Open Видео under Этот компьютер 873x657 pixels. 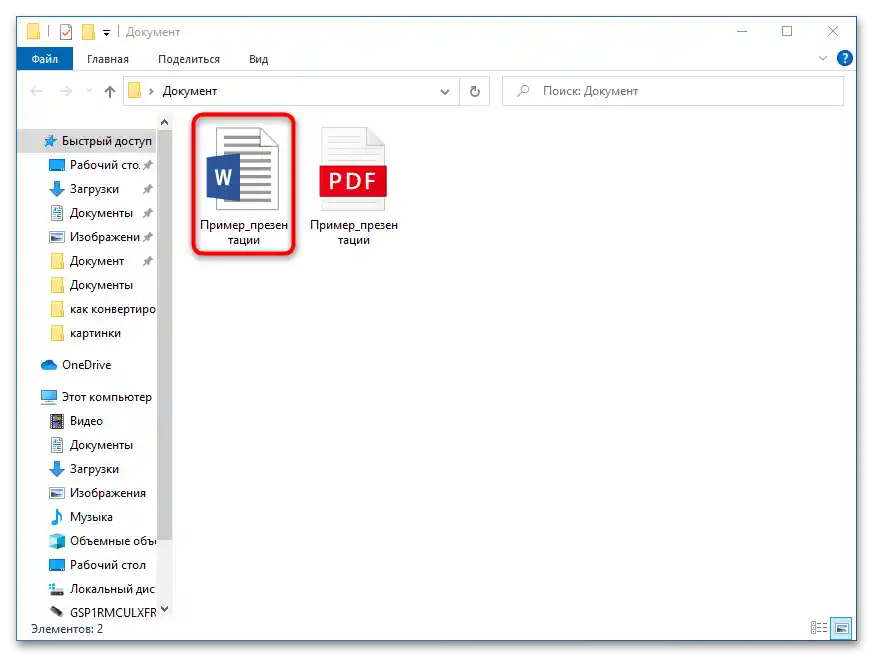click(76, 421)
